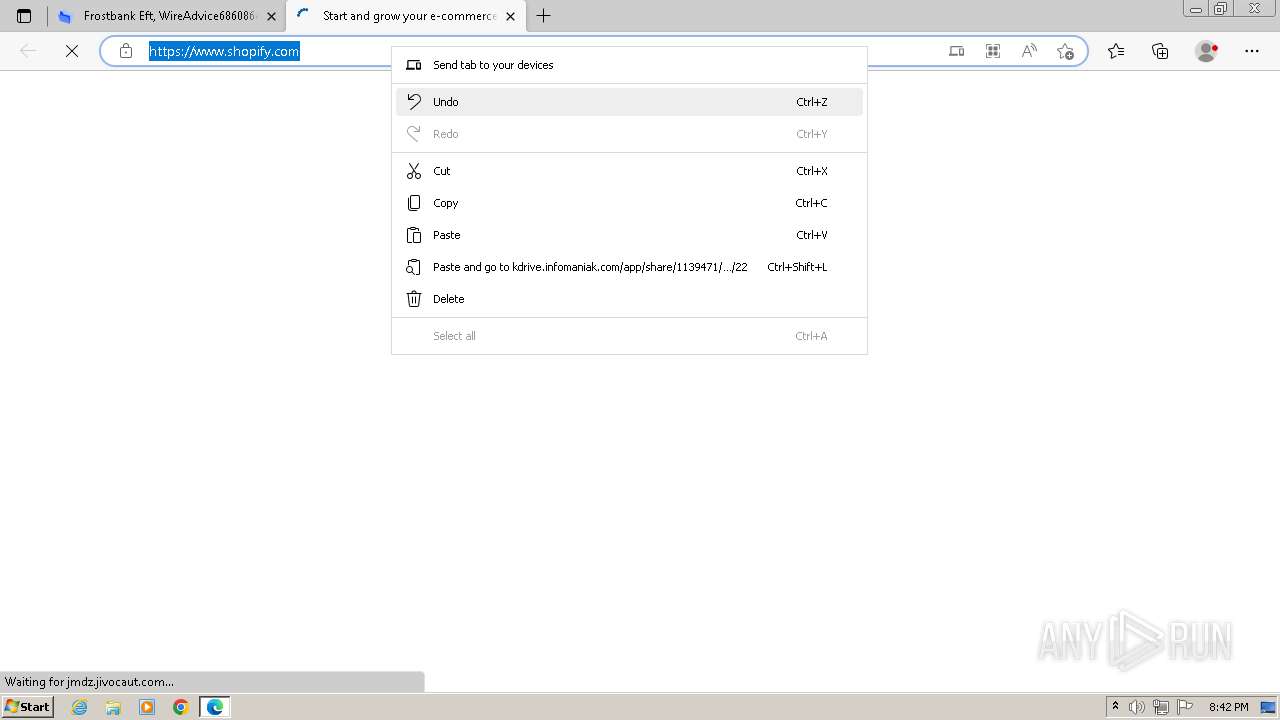
Task: Choose Send tab to your devices
Action: (629, 65)
